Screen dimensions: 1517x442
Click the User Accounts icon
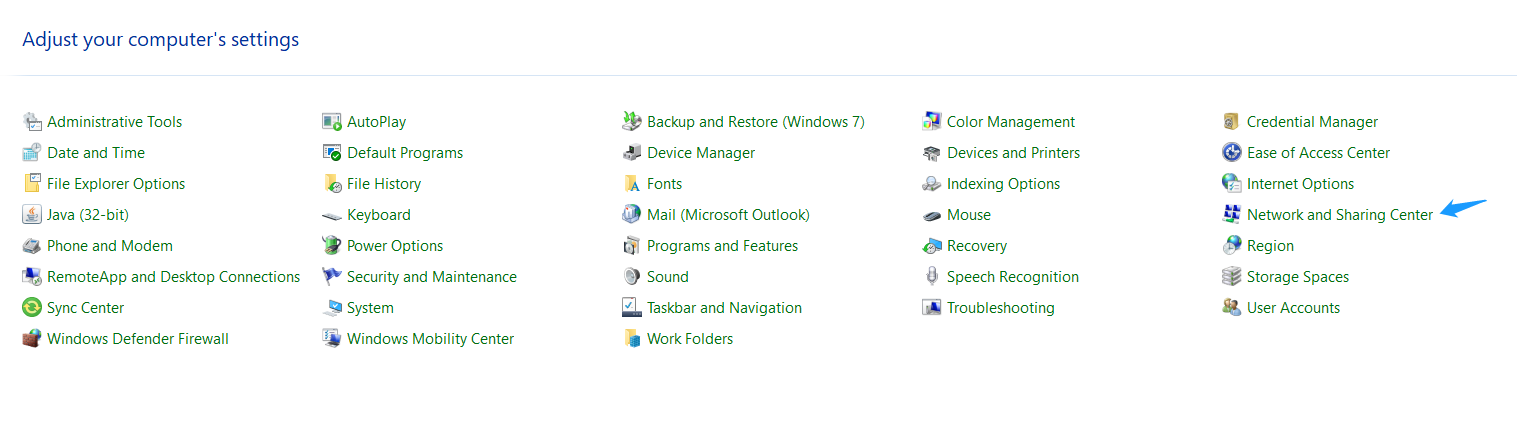pos(1231,308)
